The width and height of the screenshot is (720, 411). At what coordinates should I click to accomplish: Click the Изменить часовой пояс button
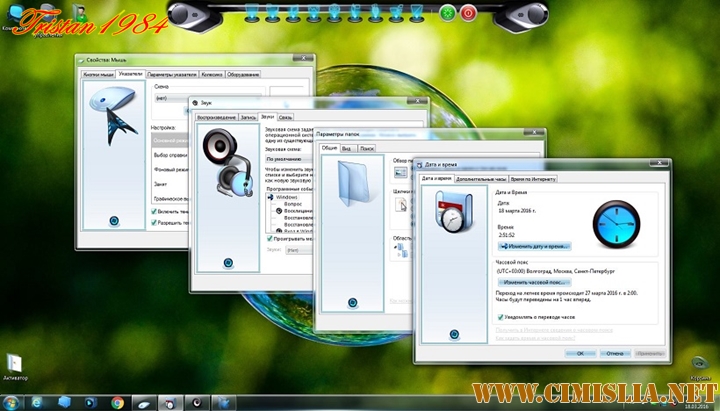(533, 282)
